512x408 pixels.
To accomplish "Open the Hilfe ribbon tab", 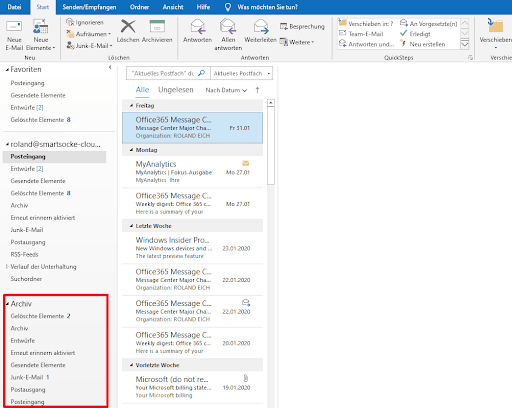I will coord(203,7).
